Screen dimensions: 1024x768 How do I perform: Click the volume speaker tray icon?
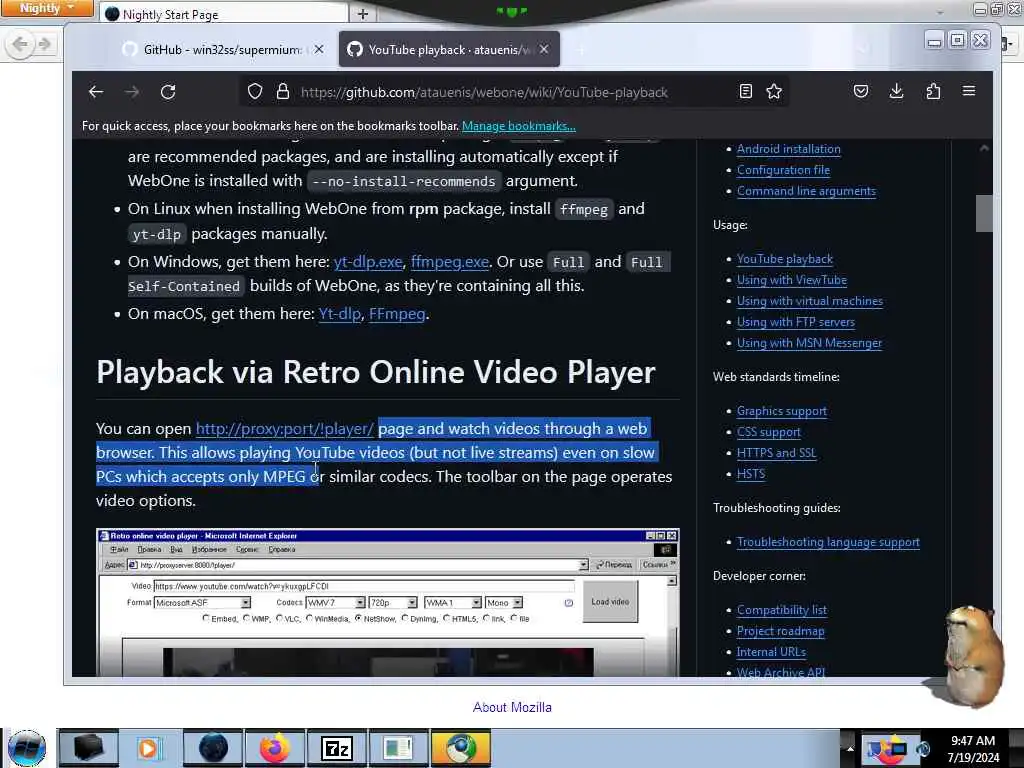click(923, 750)
